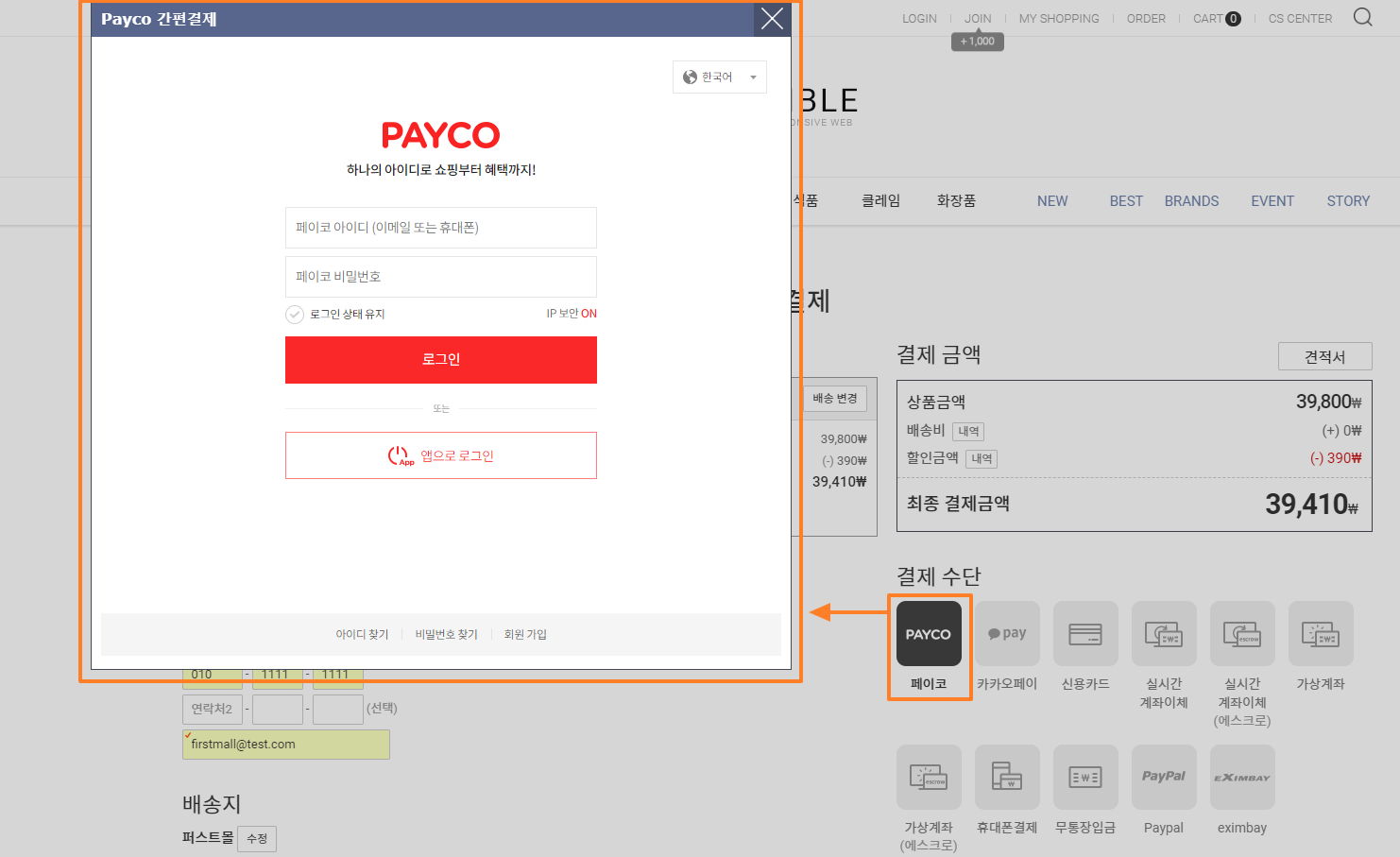This screenshot has width=1400, height=857.
Task: Click the PAYCO logo in popup
Action: (x=441, y=135)
